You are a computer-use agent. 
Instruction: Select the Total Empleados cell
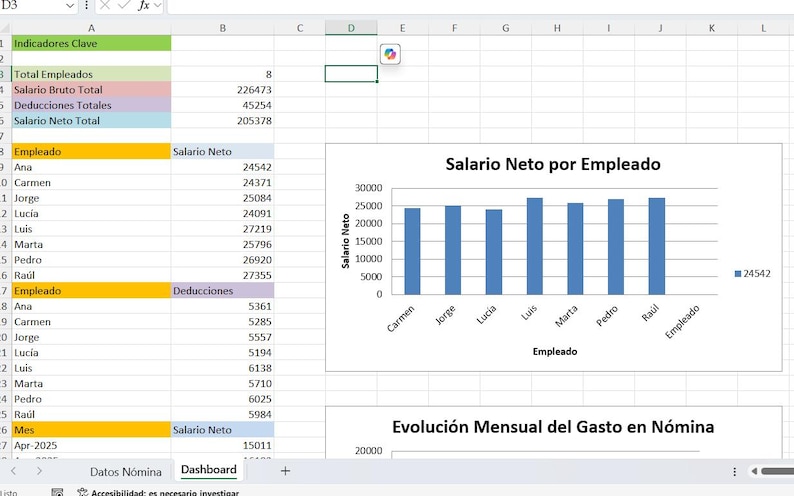pos(91,74)
